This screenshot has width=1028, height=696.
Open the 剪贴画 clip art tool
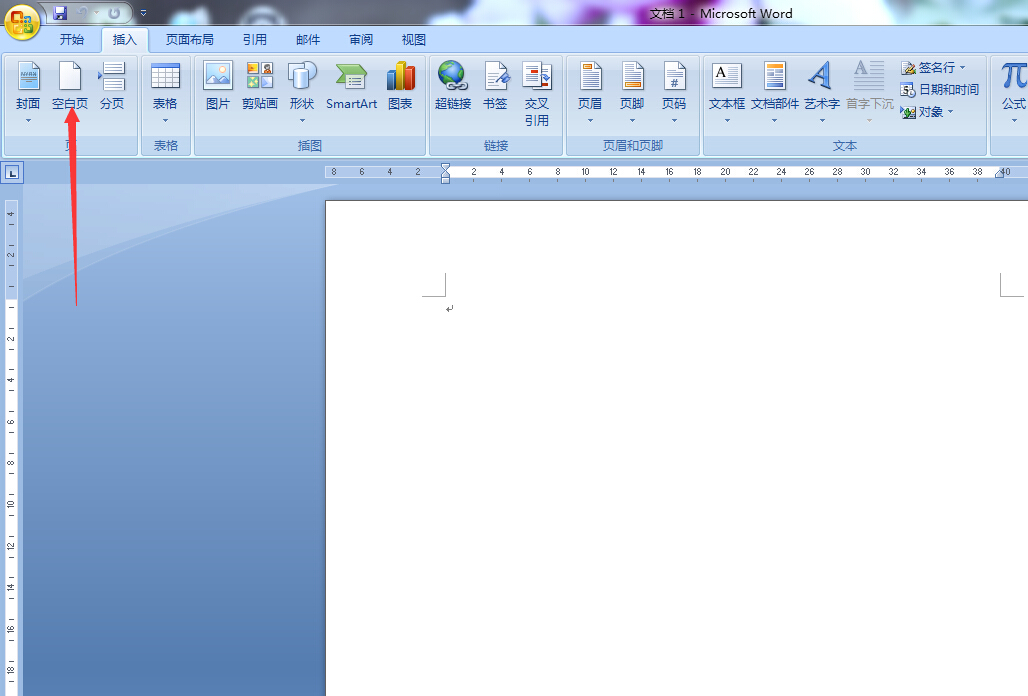click(260, 85)
